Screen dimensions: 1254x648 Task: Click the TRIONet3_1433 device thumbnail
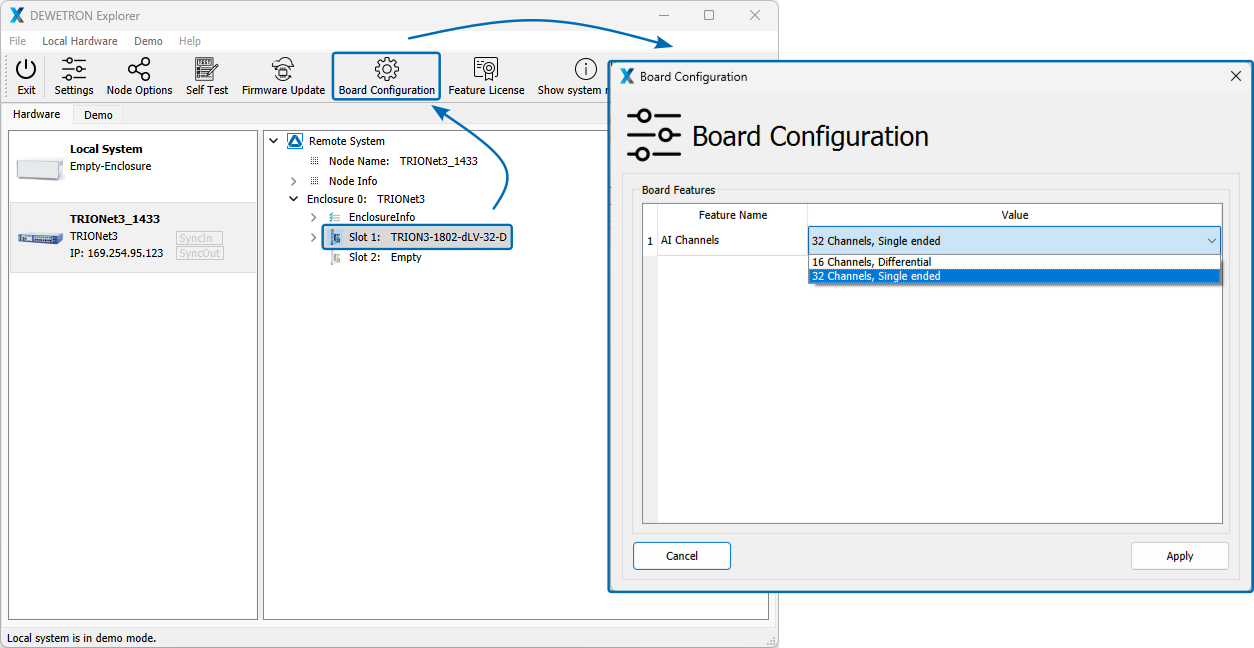point(40,237)
